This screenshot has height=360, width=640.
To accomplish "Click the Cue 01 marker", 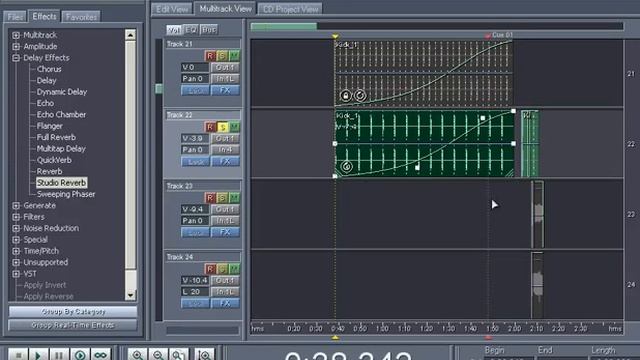I will (x=499, y=36).
